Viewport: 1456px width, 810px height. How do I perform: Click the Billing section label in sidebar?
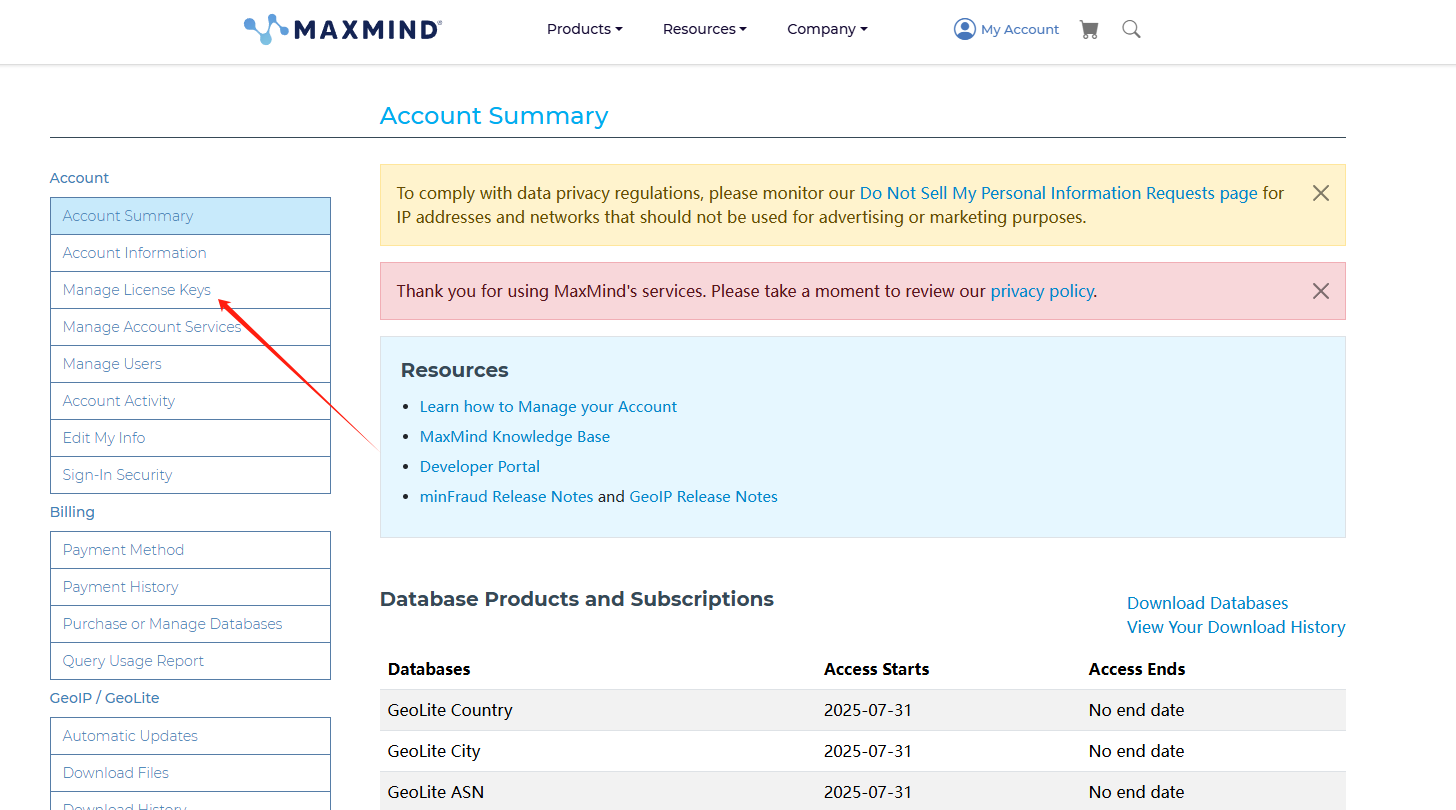(x=72, y=512)
